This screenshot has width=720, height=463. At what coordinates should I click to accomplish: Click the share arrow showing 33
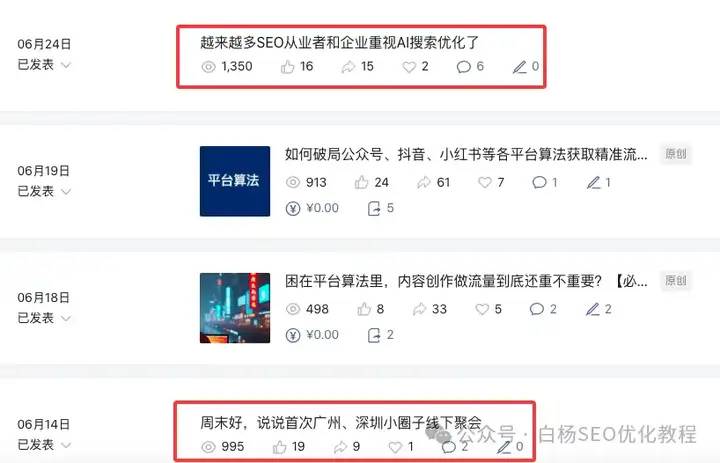tap(420, 309)
